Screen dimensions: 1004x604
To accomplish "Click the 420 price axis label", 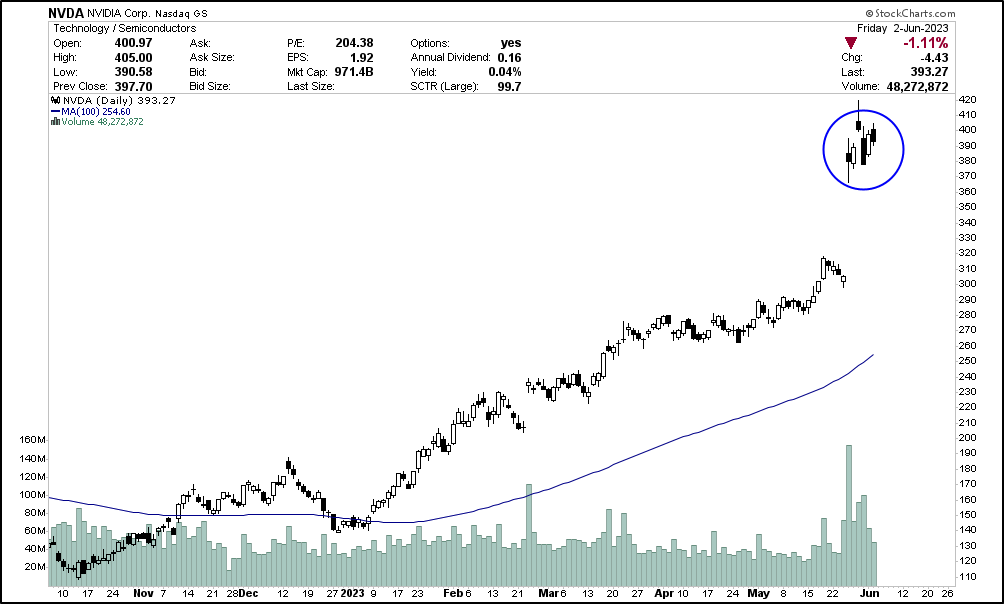I will [967, 99].
